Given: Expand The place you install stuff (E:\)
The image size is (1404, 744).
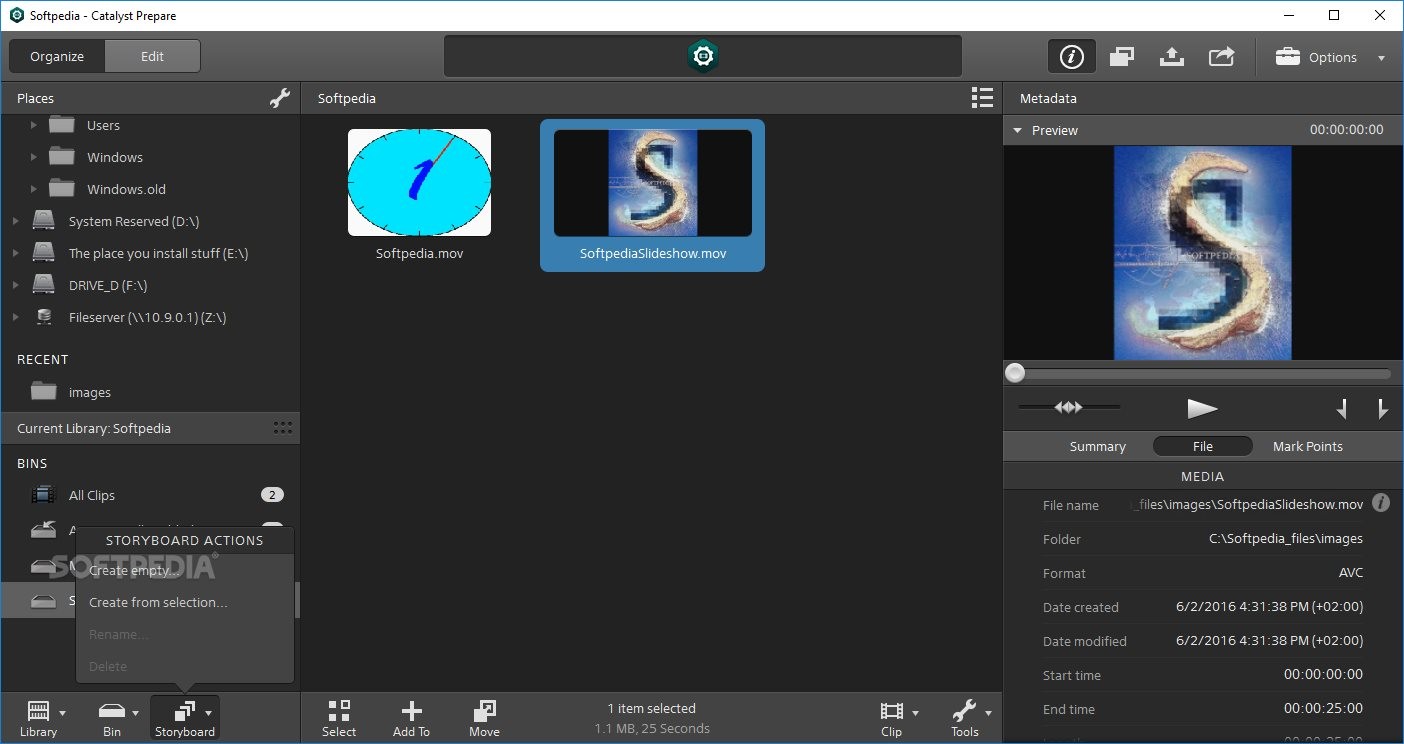Looking at the screenshot, I should (15, 253).
